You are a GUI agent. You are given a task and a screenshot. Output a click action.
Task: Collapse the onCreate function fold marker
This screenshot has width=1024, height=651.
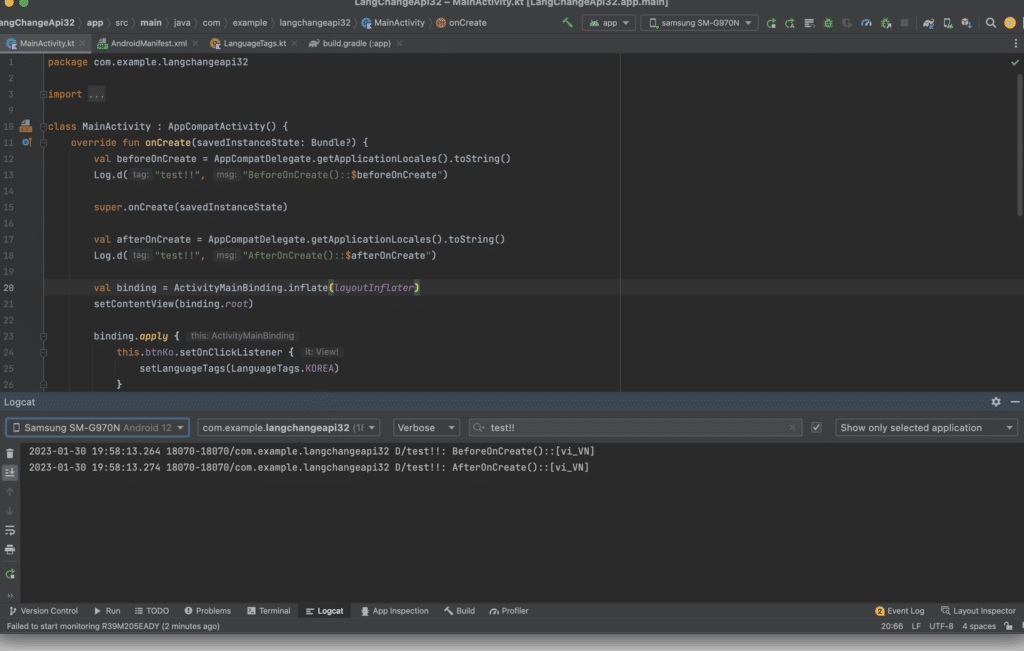tap(43, 143)
